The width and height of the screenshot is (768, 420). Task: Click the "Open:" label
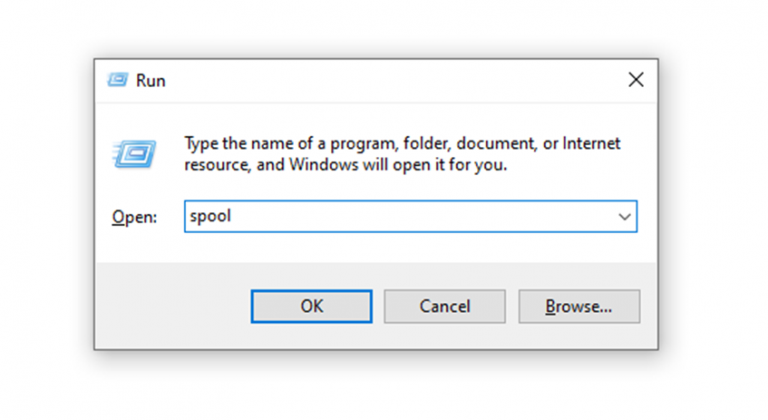(133, 217)
